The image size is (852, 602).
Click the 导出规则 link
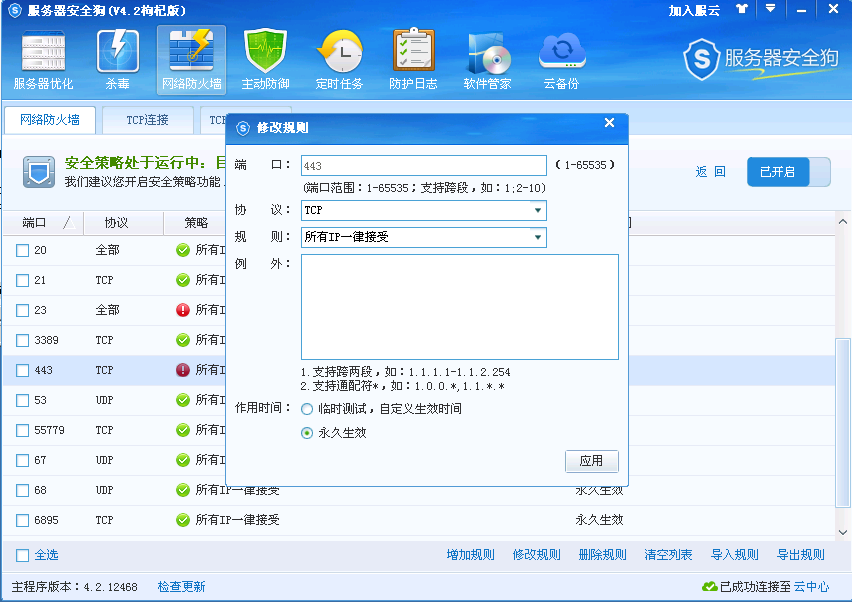click(800, 555)
